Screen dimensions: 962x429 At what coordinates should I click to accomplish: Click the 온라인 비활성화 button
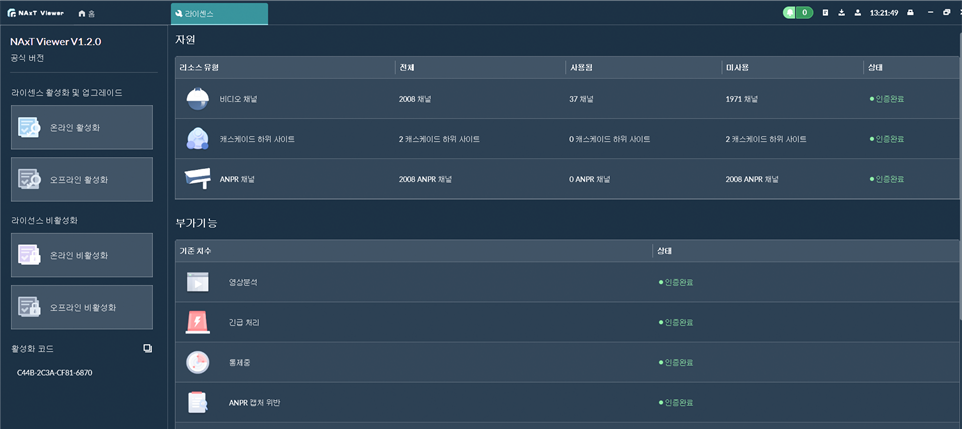pos(82,256)
